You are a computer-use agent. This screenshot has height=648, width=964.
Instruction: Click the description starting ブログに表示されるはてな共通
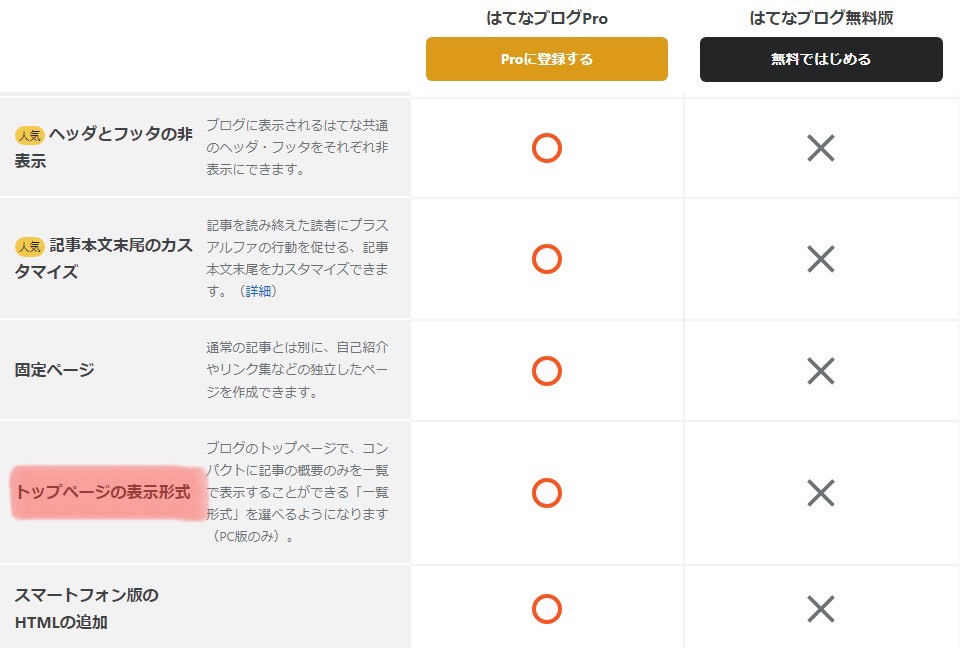click(x=297, y=147)
